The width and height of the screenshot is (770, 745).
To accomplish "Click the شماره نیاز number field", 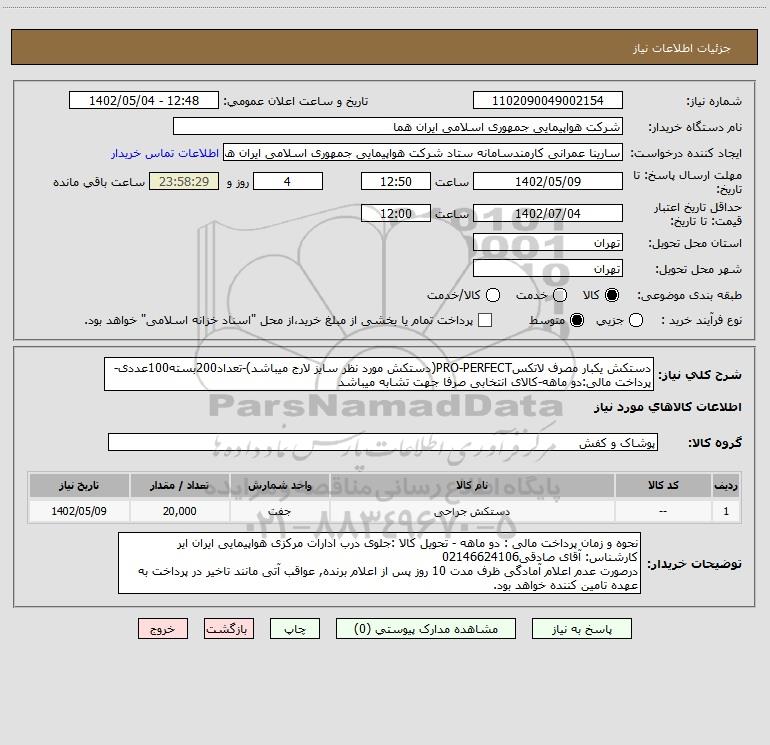I will (x=548, y=101).
